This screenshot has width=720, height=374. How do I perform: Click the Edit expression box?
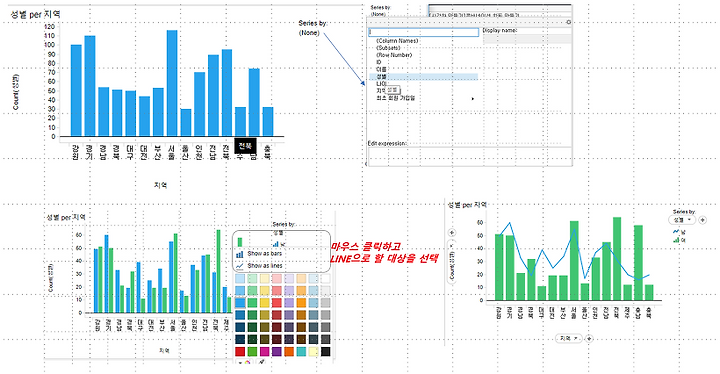pyautogui.click(x=470, y=156)
